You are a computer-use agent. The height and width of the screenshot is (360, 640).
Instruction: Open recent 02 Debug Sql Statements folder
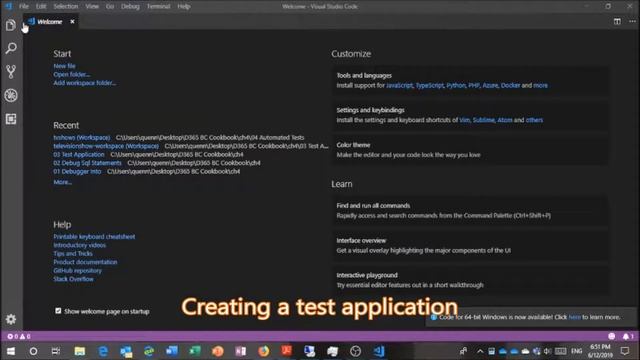[87, 163]
